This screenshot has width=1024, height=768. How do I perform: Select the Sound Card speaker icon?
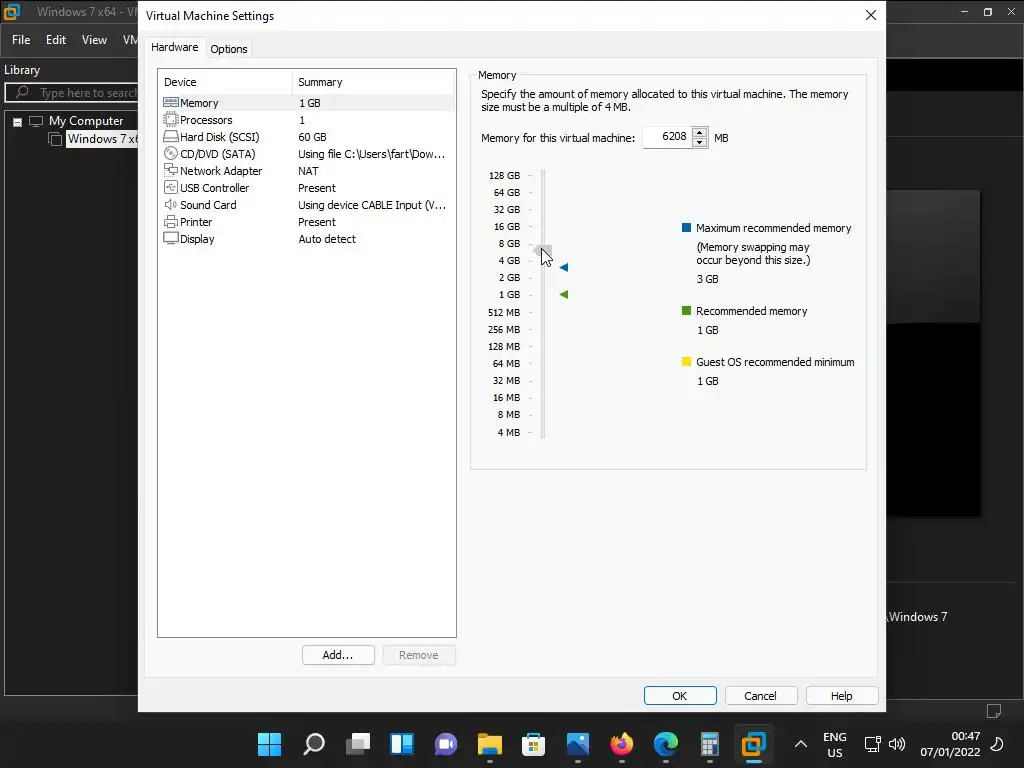pyautogui.click(x=170, y=204)
